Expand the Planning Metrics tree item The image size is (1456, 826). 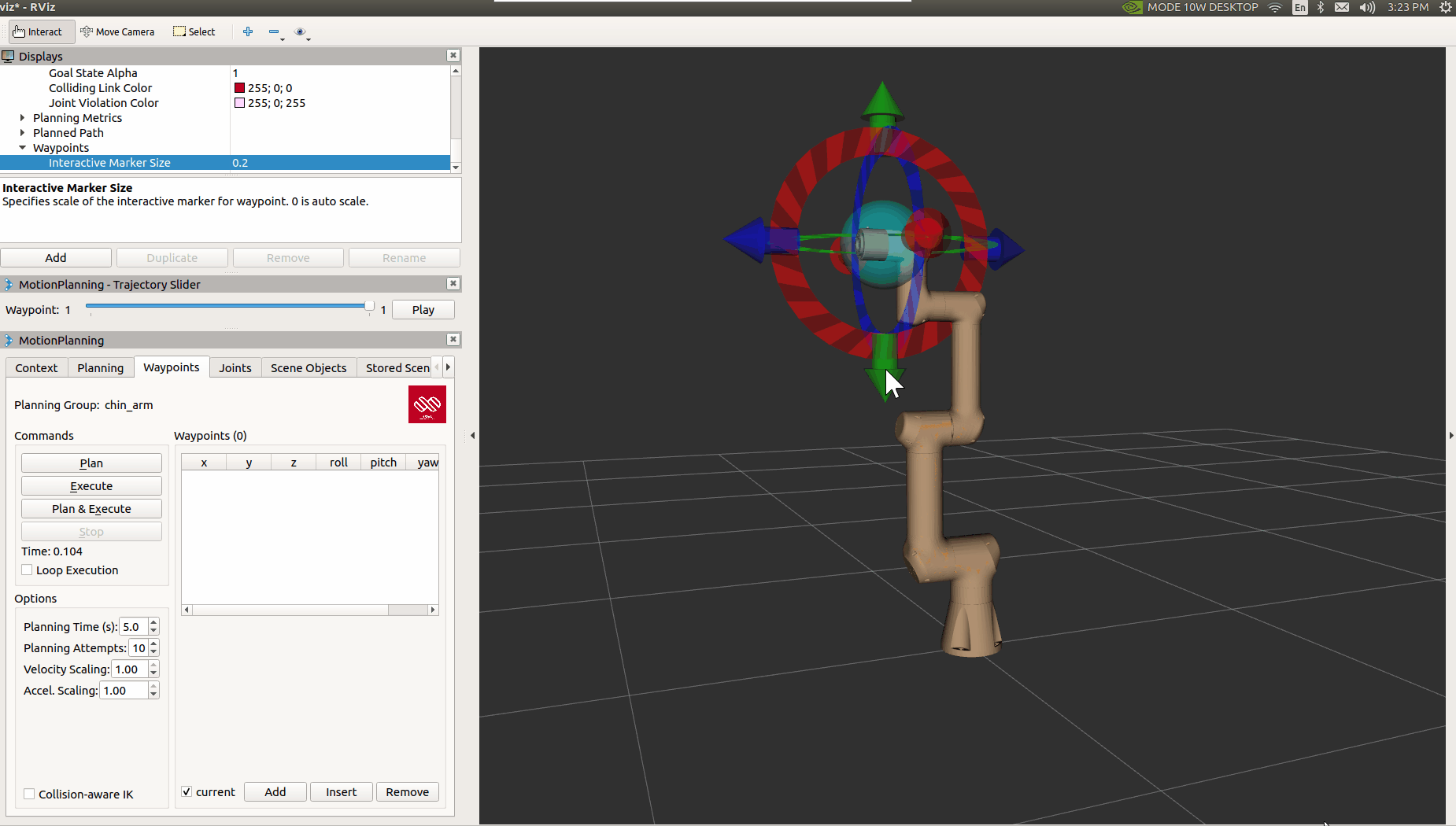coord(22,118)
